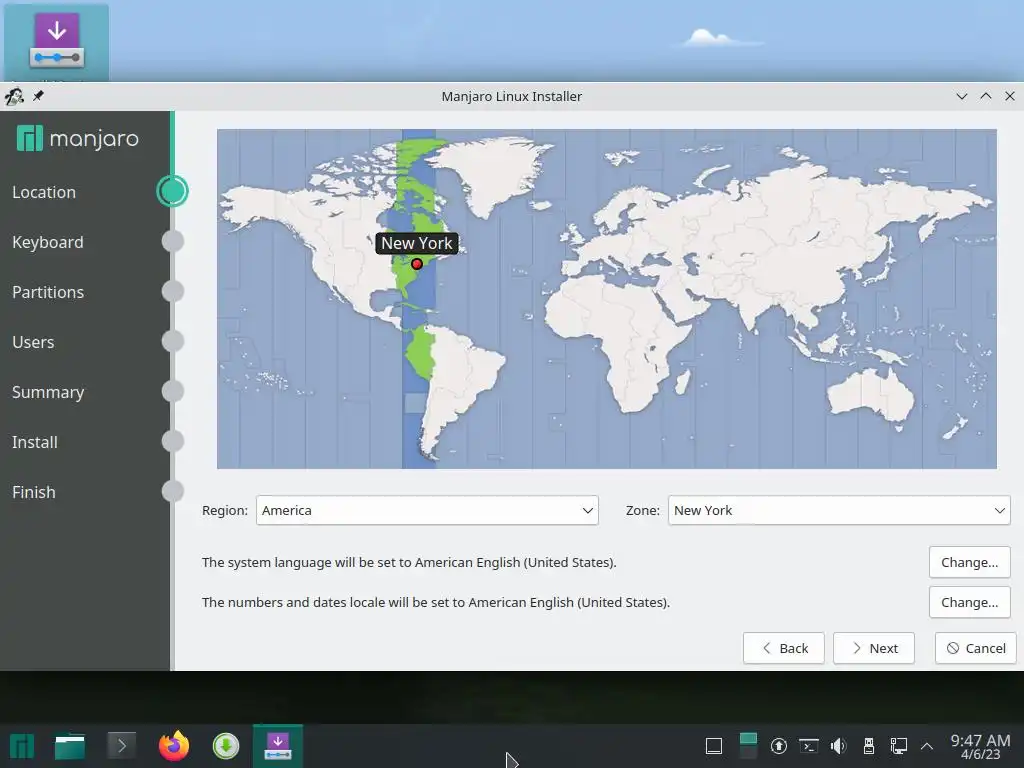Pin the installer window with the pin icon

[x=39, y=96]
